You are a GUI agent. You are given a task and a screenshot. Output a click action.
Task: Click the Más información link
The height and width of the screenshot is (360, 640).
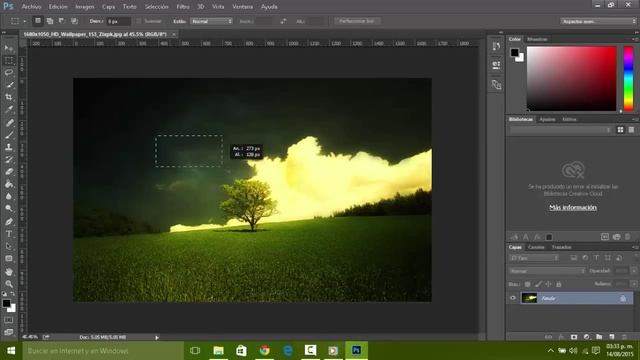(573, 208)
